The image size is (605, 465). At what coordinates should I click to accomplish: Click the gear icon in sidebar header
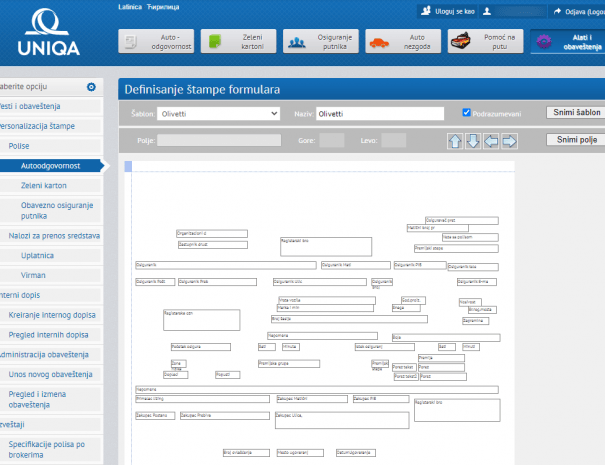click(92, 87)
